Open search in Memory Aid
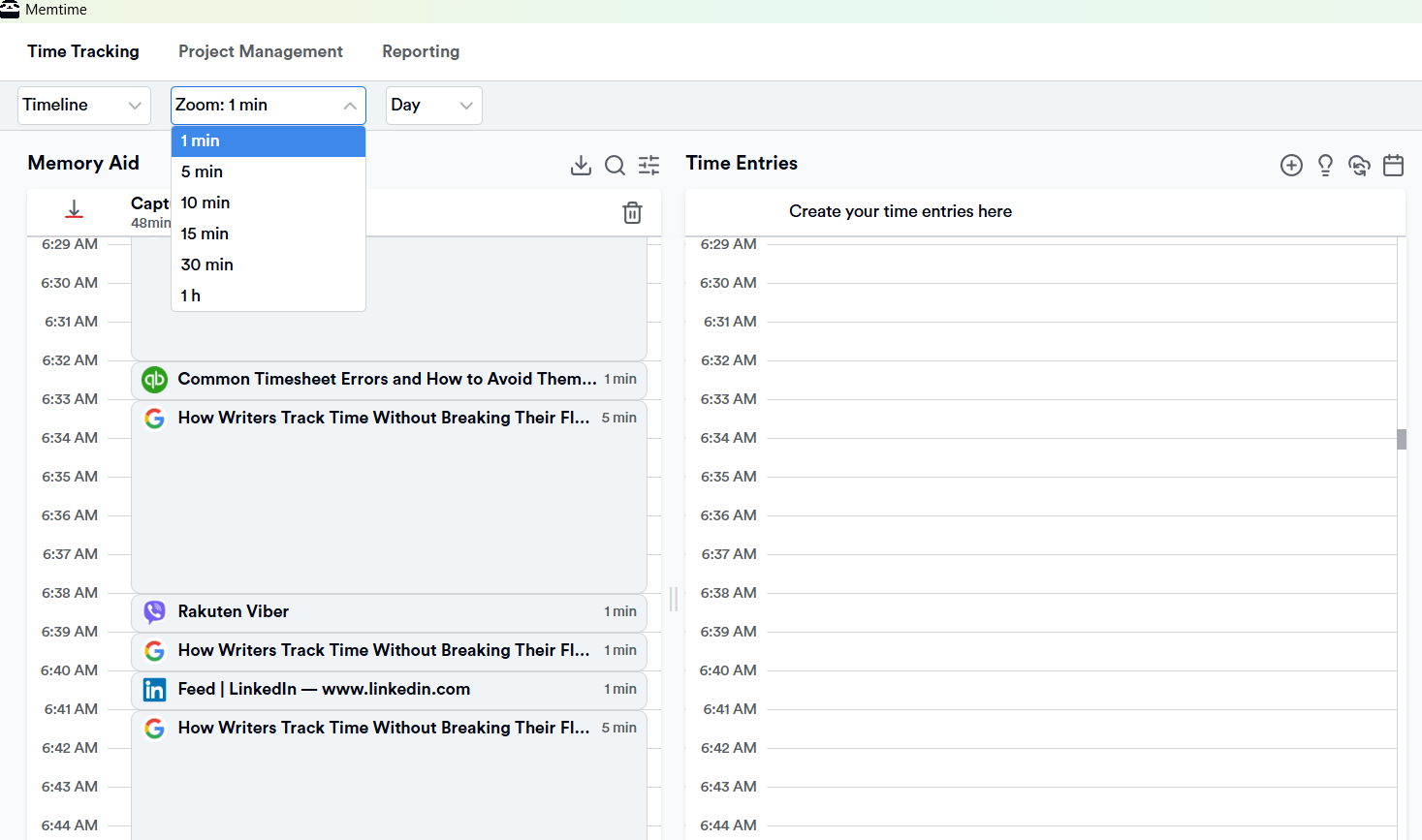The width and height of the screenshot is (1422, 840). (x=615, y=166)
